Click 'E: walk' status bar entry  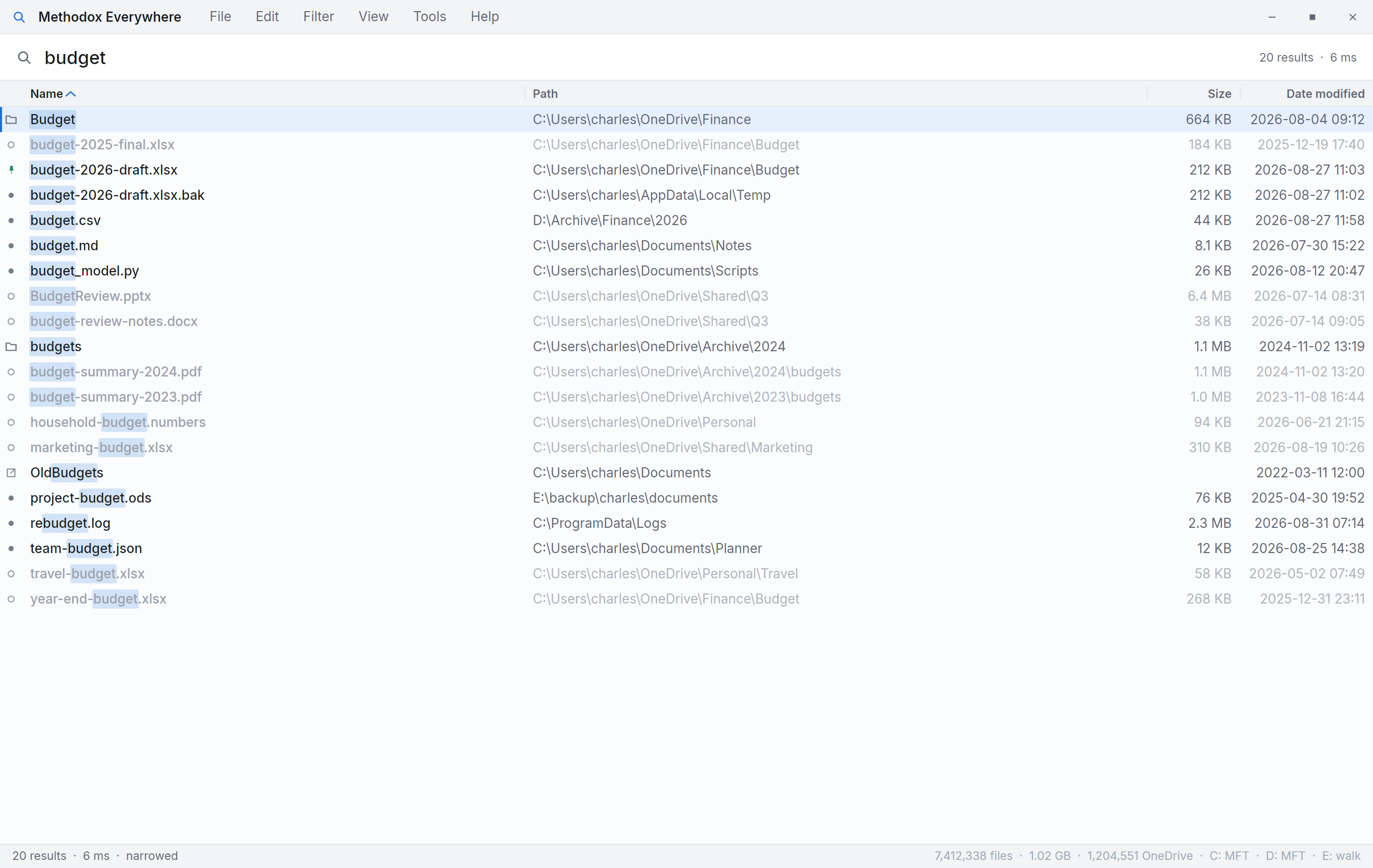tap(1341, 855)
